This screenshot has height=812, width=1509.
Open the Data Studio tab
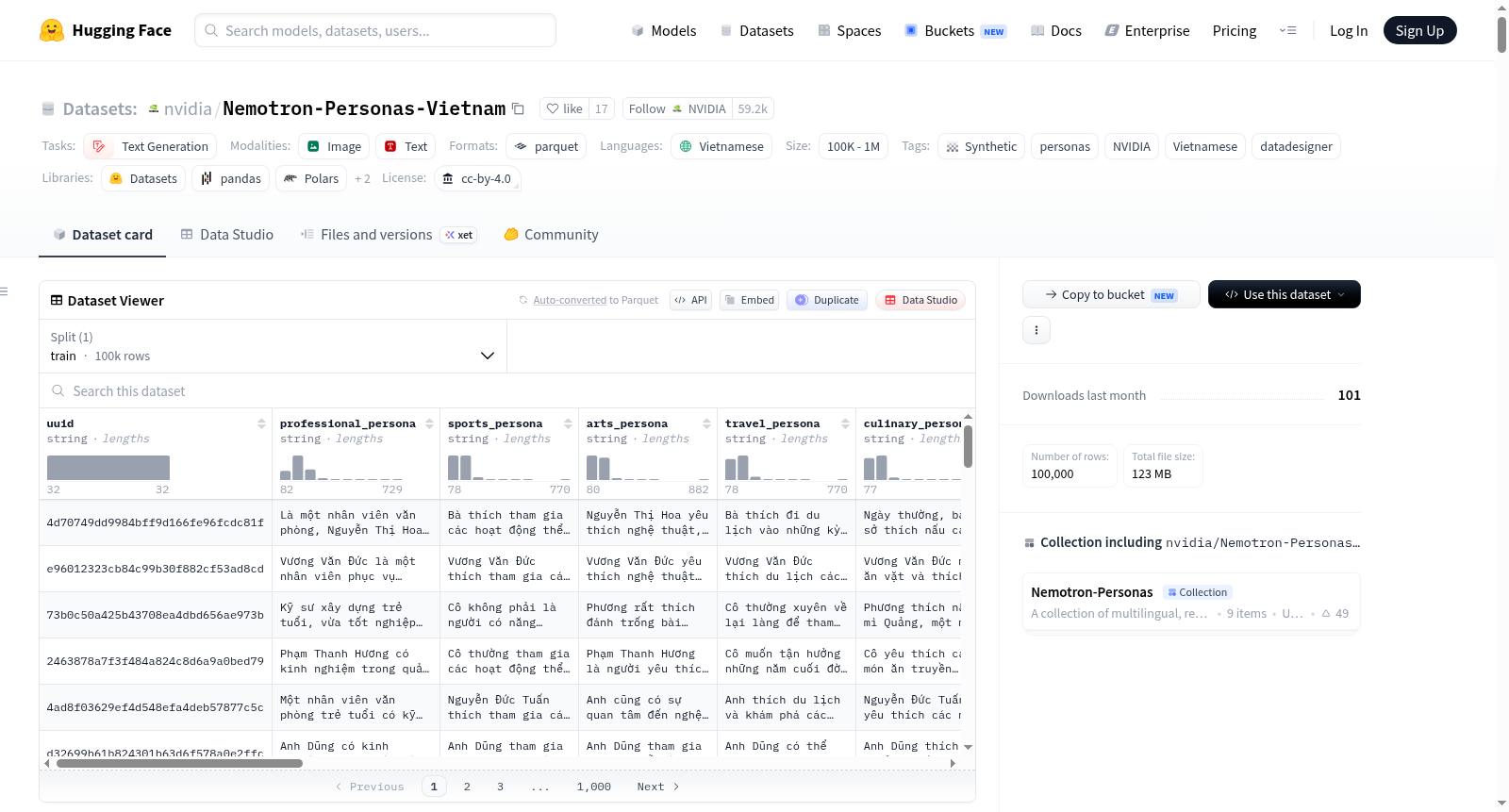click(x=227, y=235)
